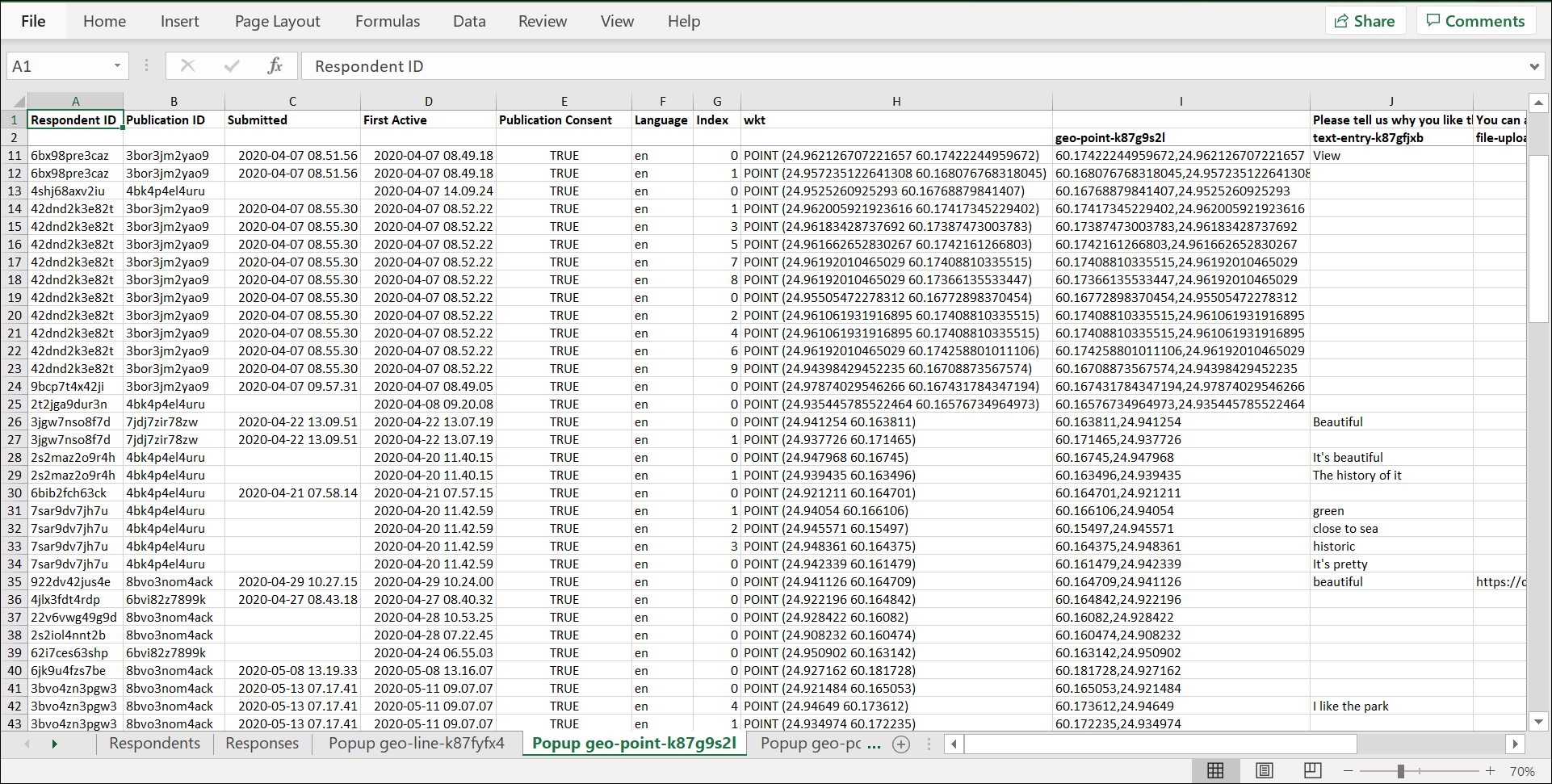Viewport: 1552px width, 784px height.
Task: Switch to the Home ribbon tab
Action: click(104, 22)
